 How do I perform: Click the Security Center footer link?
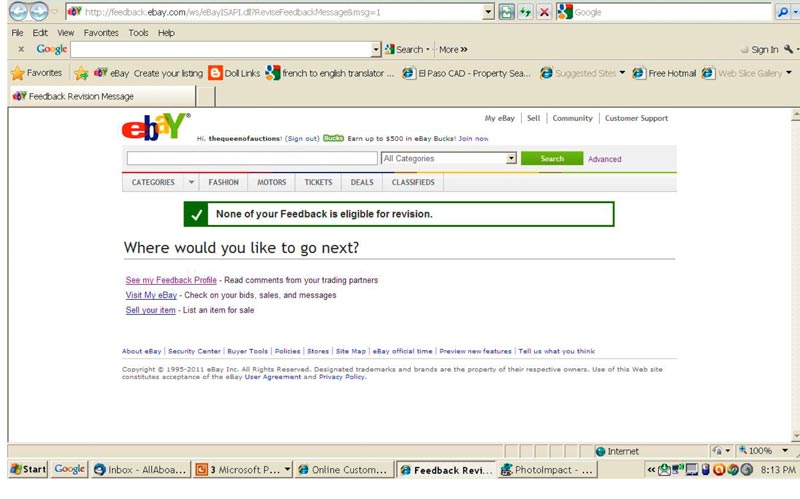point(194,351)
